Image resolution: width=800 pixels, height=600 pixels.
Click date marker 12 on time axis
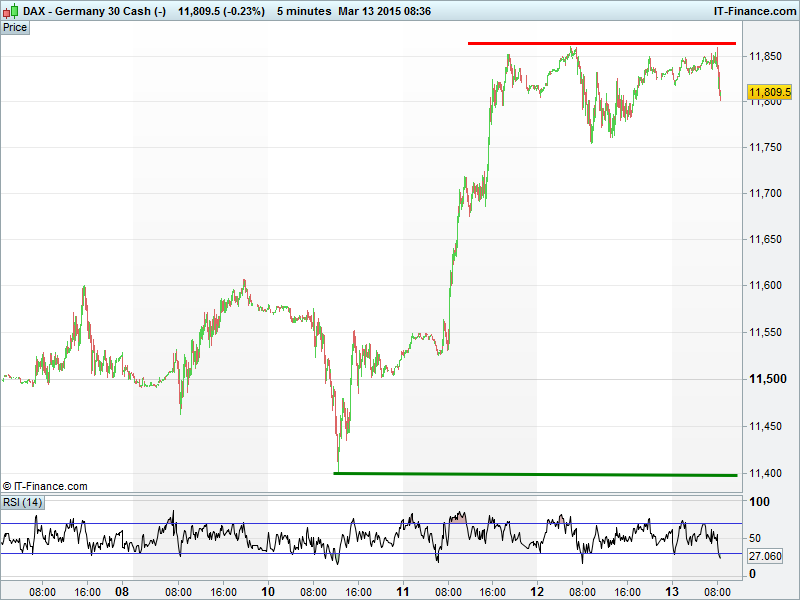[537, 590]
